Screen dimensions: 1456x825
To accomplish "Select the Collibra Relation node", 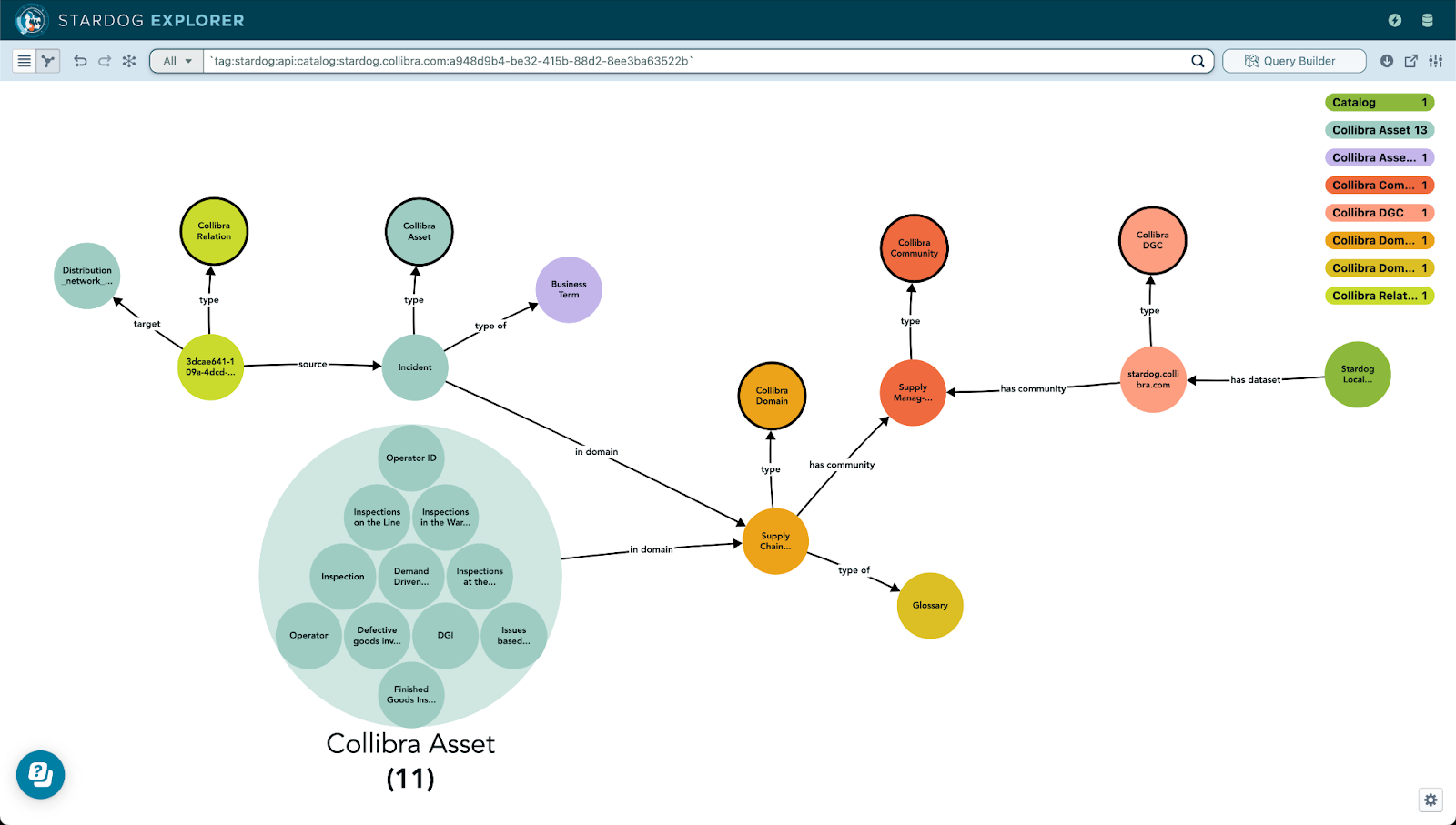I will pyautogui.click(x=214, y=231).
